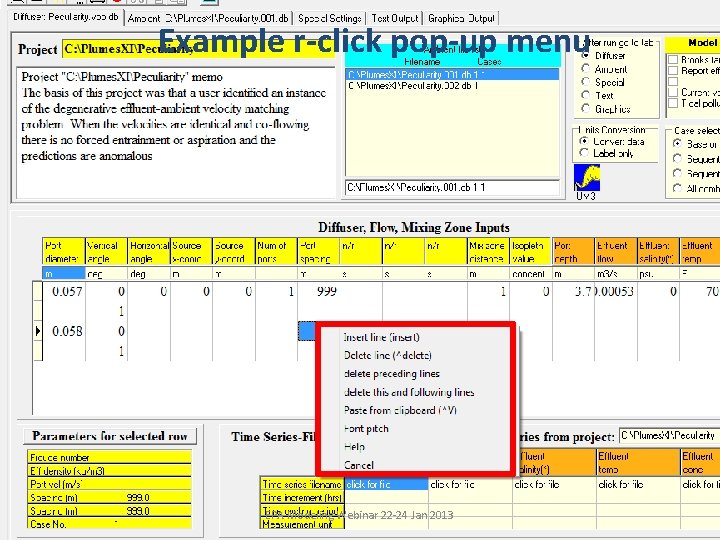Open the Ambient Peculiarity.001.db tab
Image resolution: width=720 pixels, height=540 pixels.
click(208, 18)
